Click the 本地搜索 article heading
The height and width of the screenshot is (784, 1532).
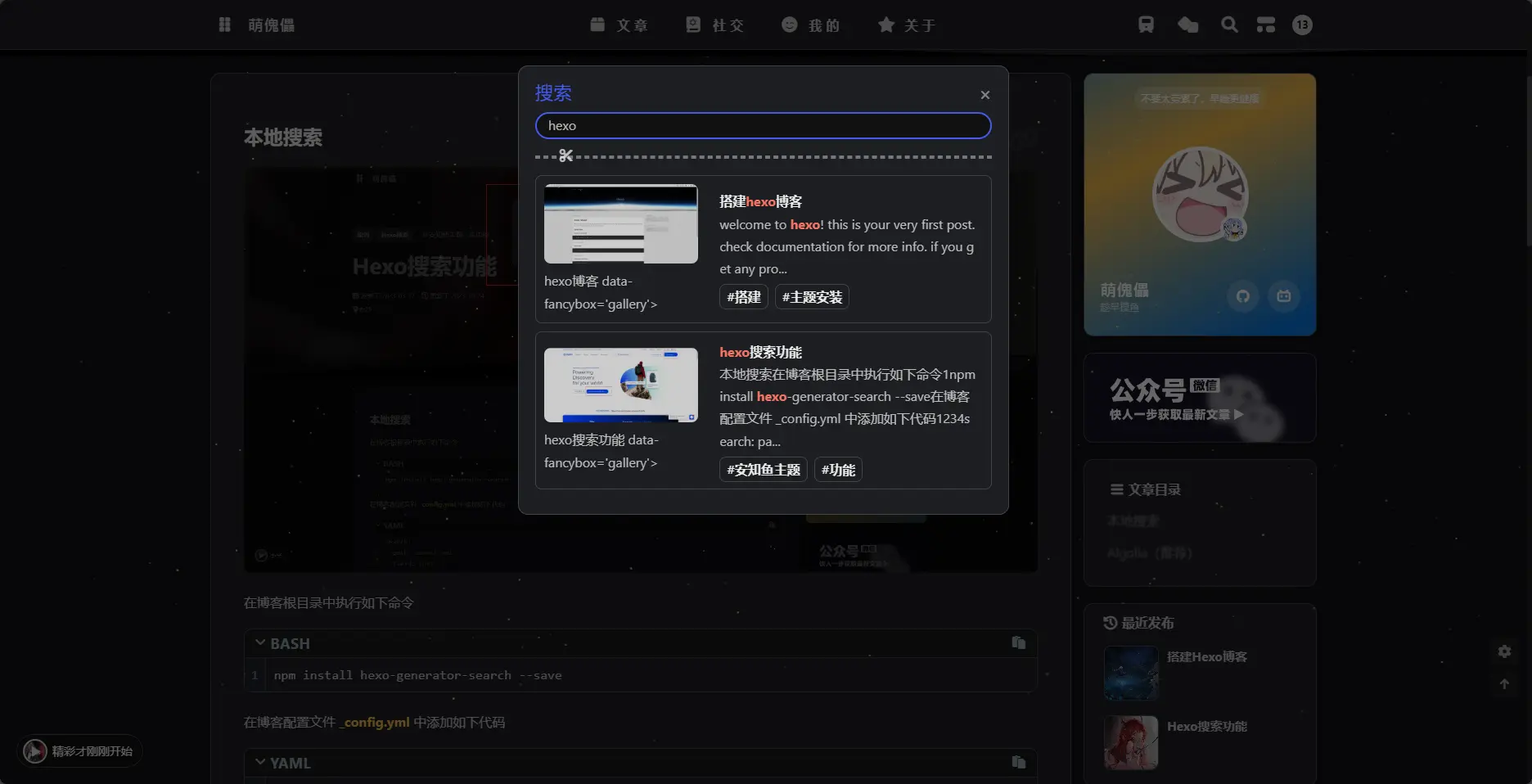pos(283,137)
